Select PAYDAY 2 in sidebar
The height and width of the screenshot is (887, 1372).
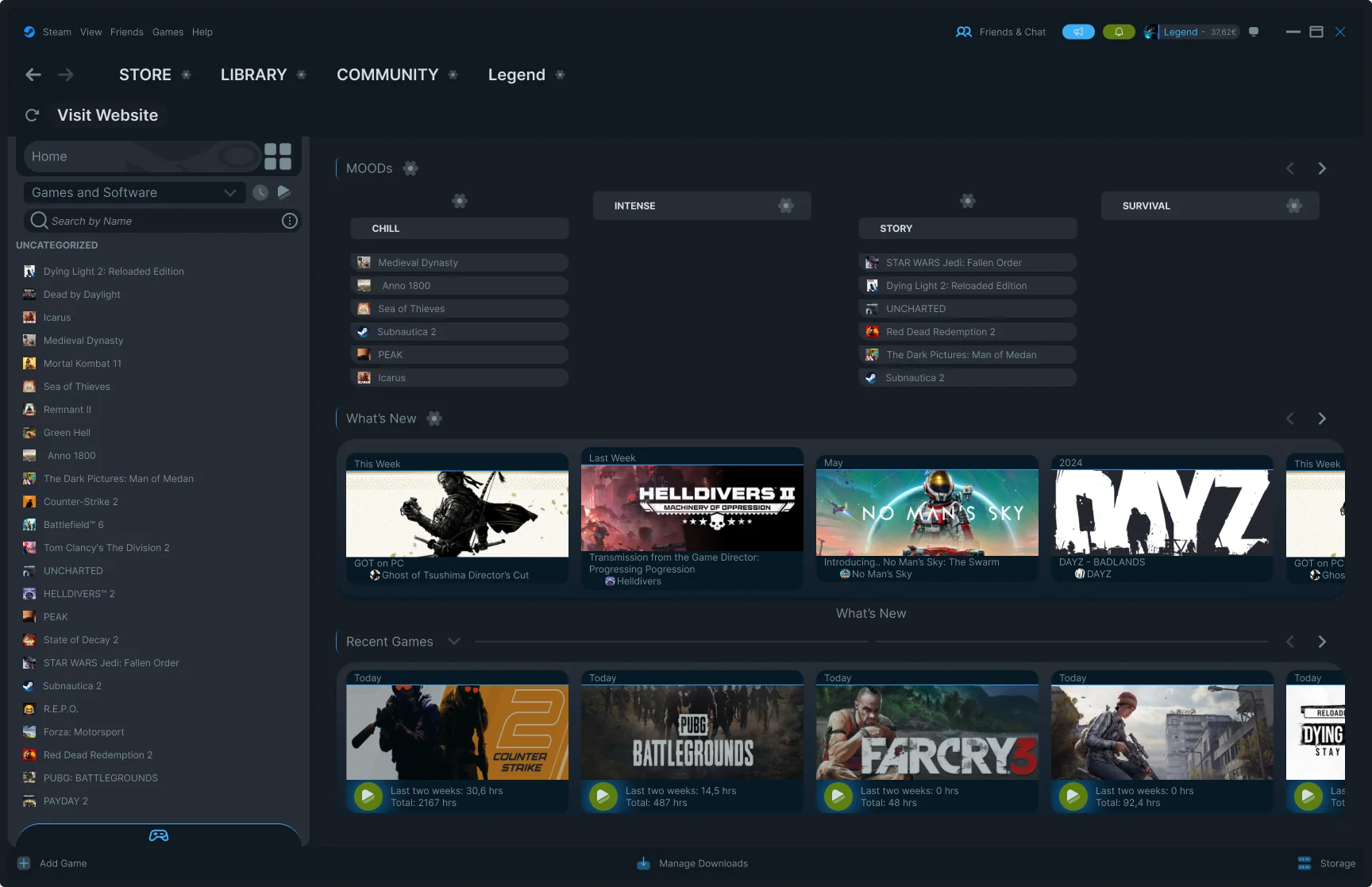66,801
